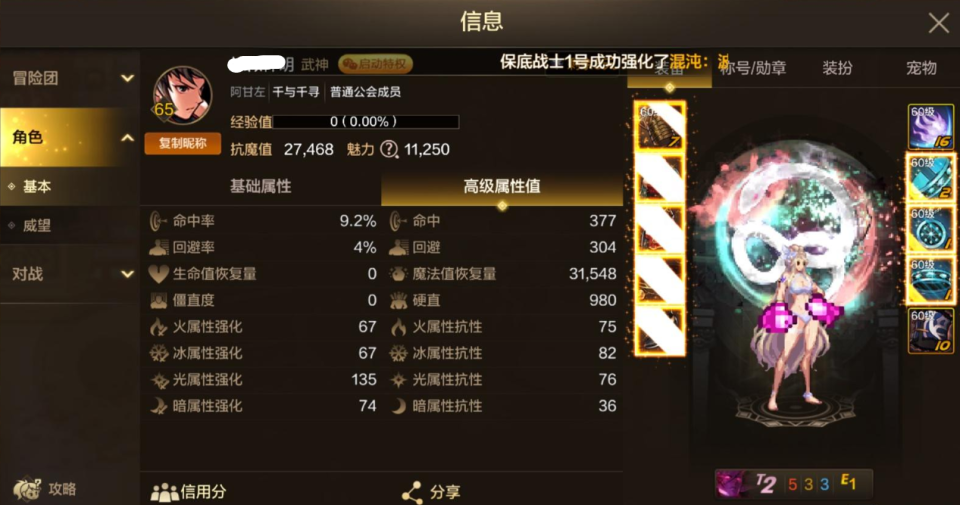Click the 启动特权 badge button
This screenshot has width=960, height=505.
375,64
